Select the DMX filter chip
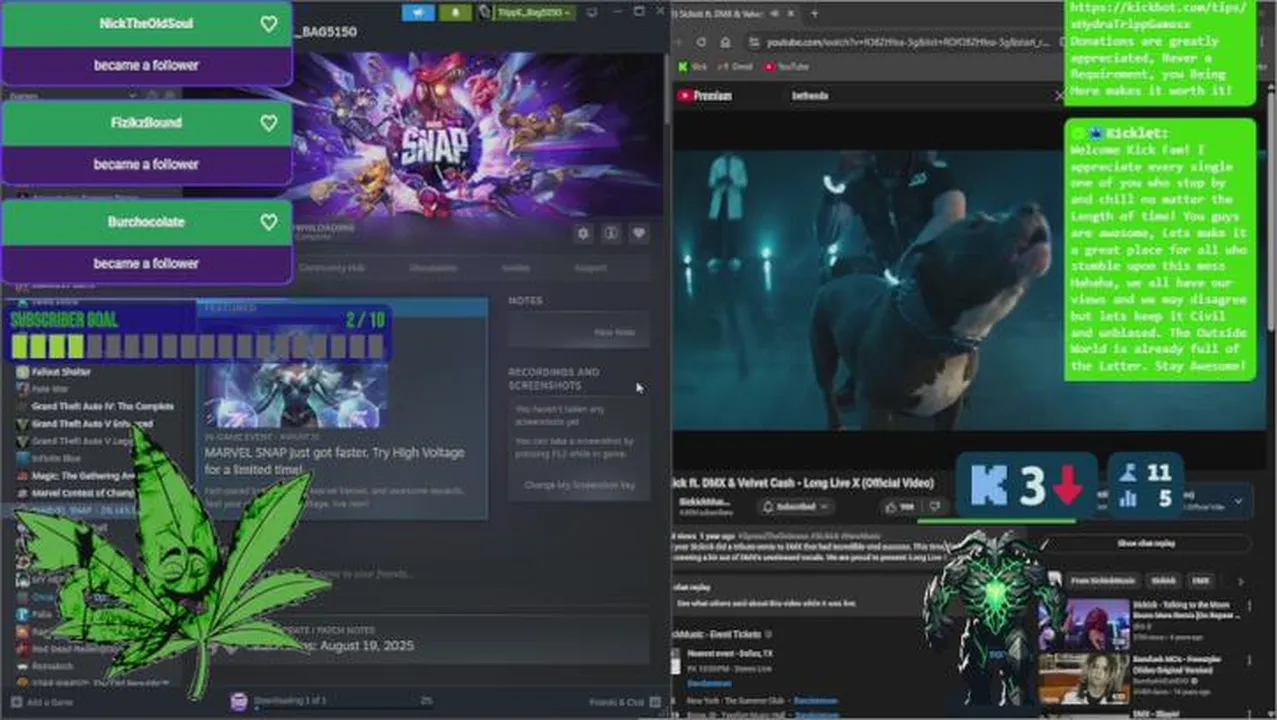The width and height of the screenshot is (1277, 720). click(1200, 581)
